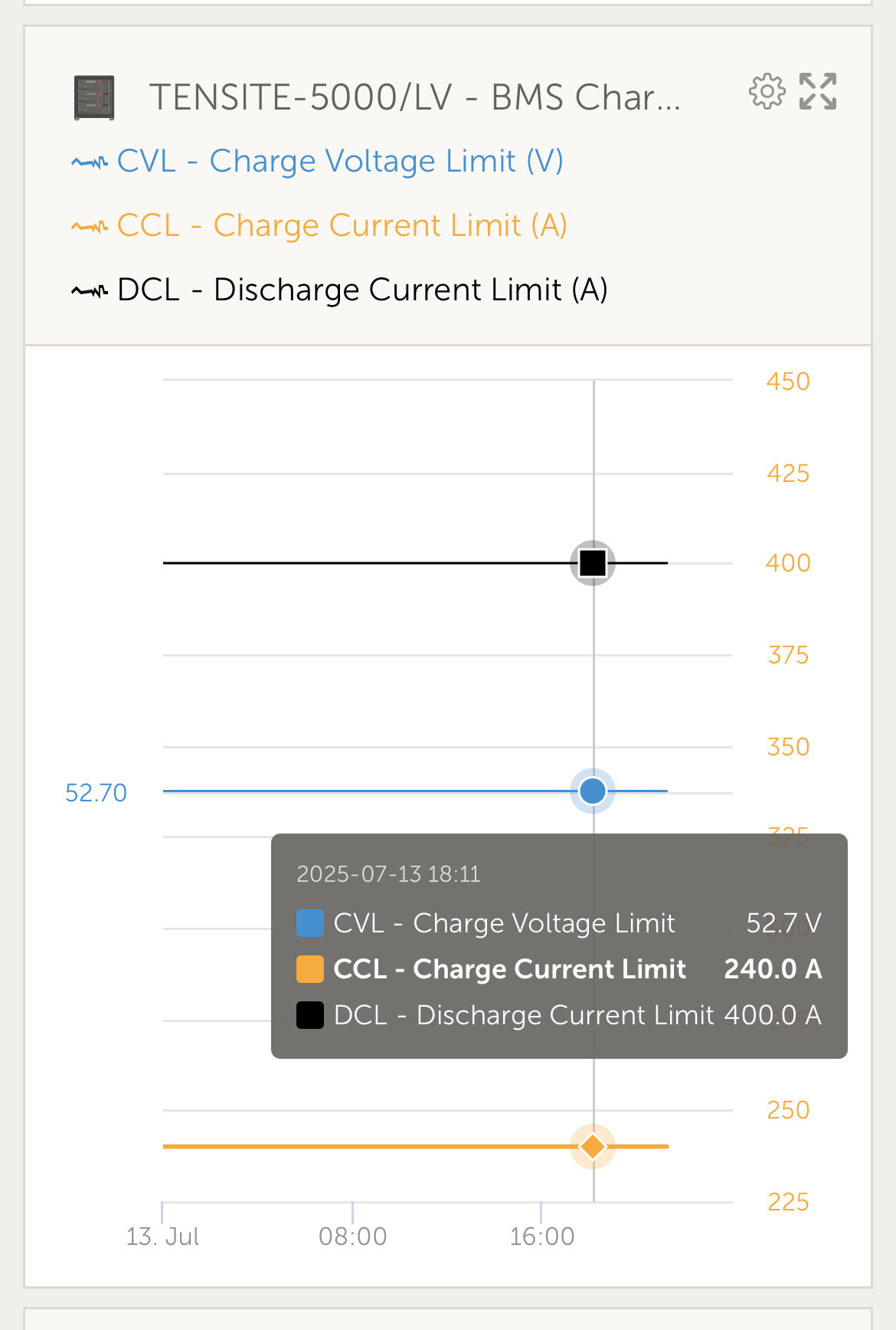
Task: Click the orange CCL line legend icon
Action: (90, 227)
